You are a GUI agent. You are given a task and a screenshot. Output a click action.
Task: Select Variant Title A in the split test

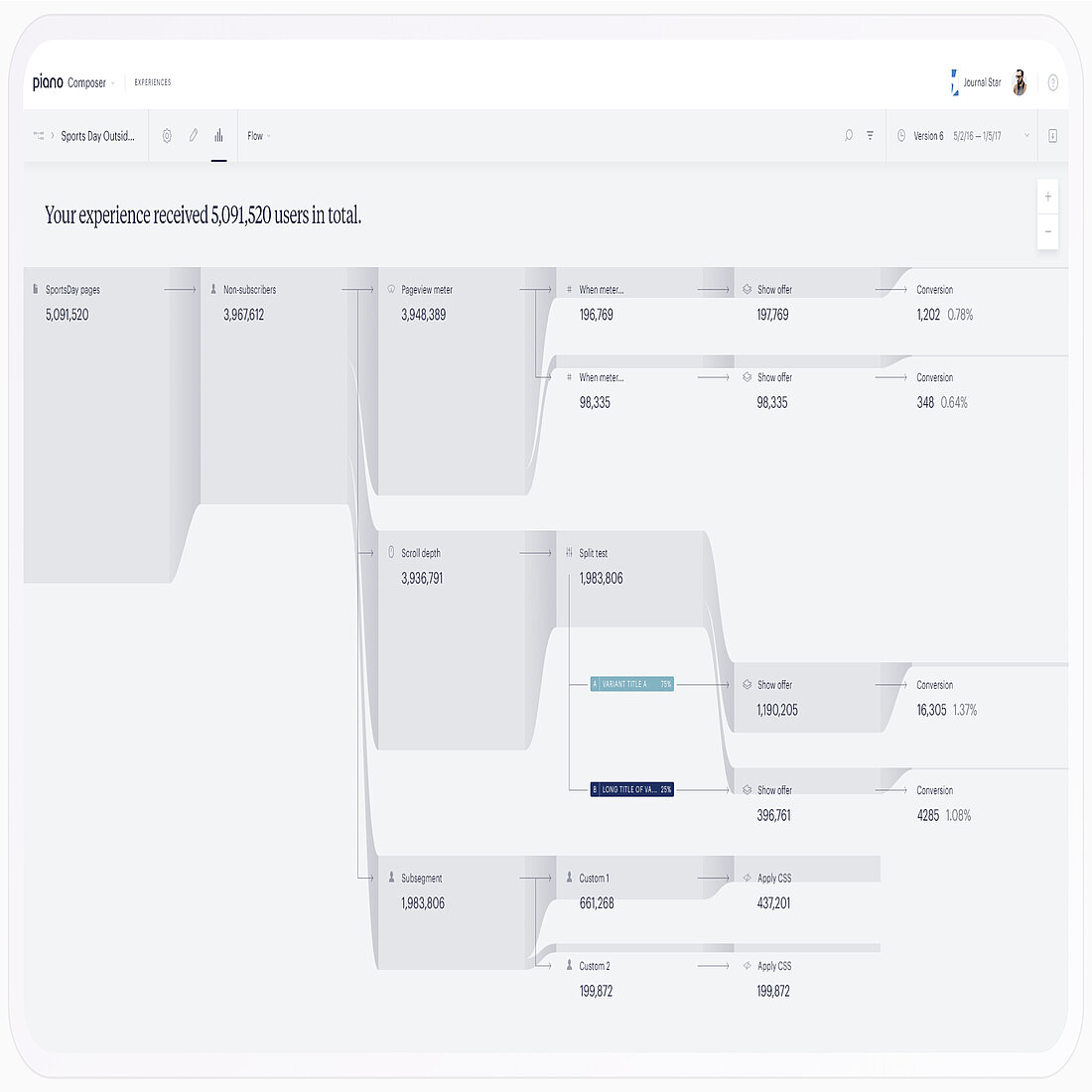630,684
